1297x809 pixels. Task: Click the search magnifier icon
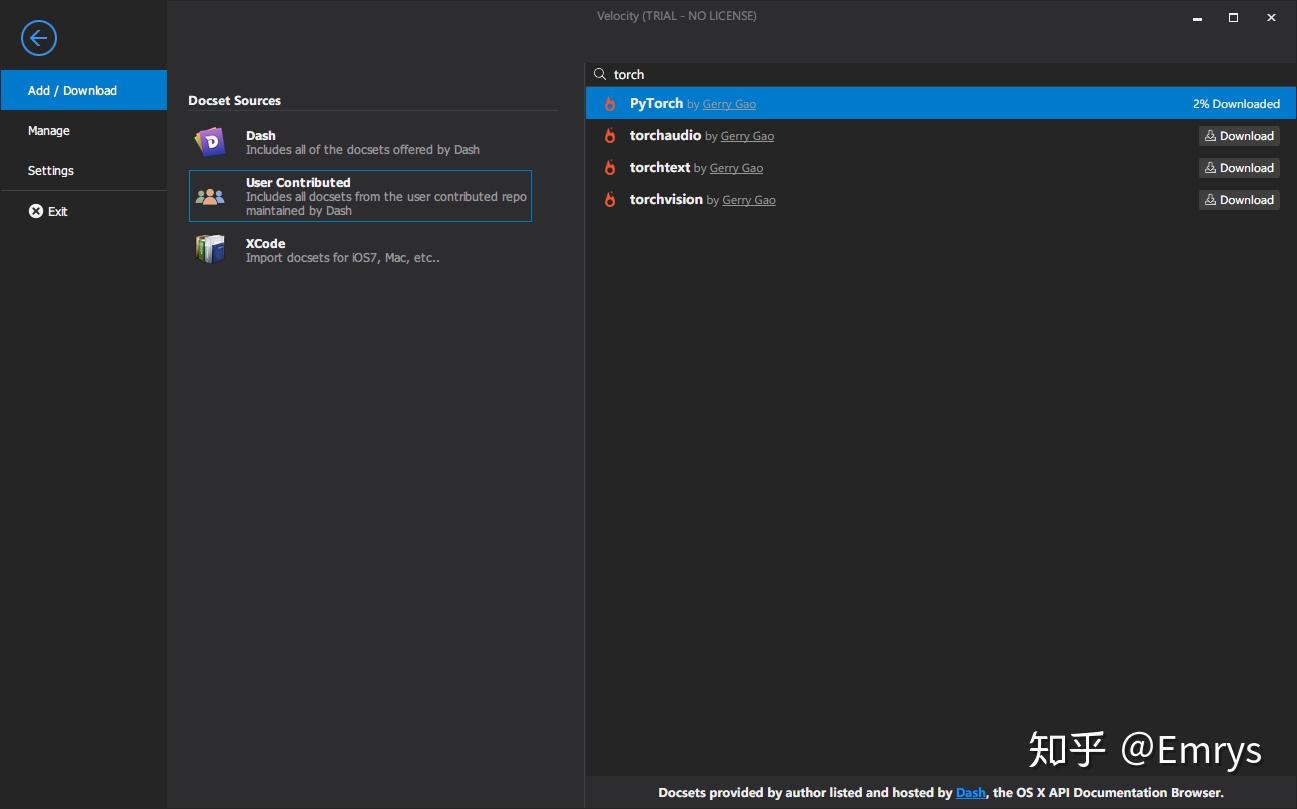600,75
